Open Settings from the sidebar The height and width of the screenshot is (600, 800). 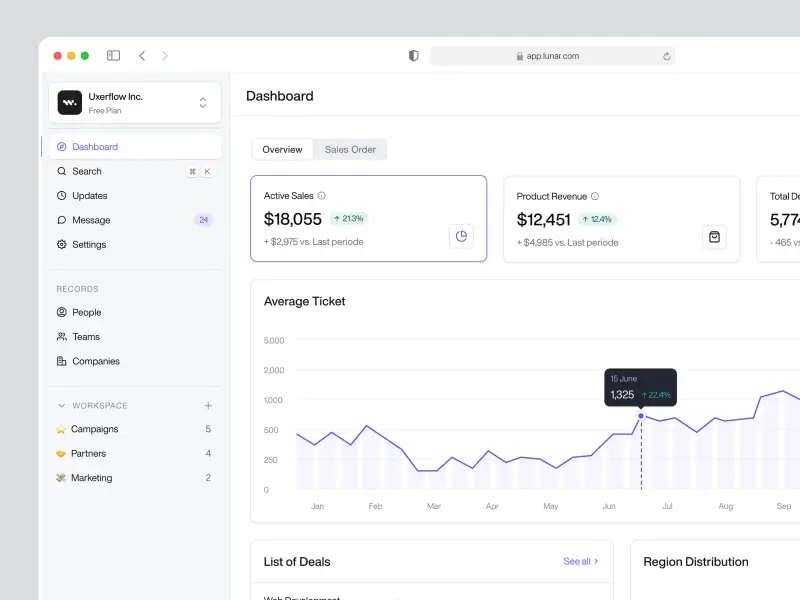point(89,245)
